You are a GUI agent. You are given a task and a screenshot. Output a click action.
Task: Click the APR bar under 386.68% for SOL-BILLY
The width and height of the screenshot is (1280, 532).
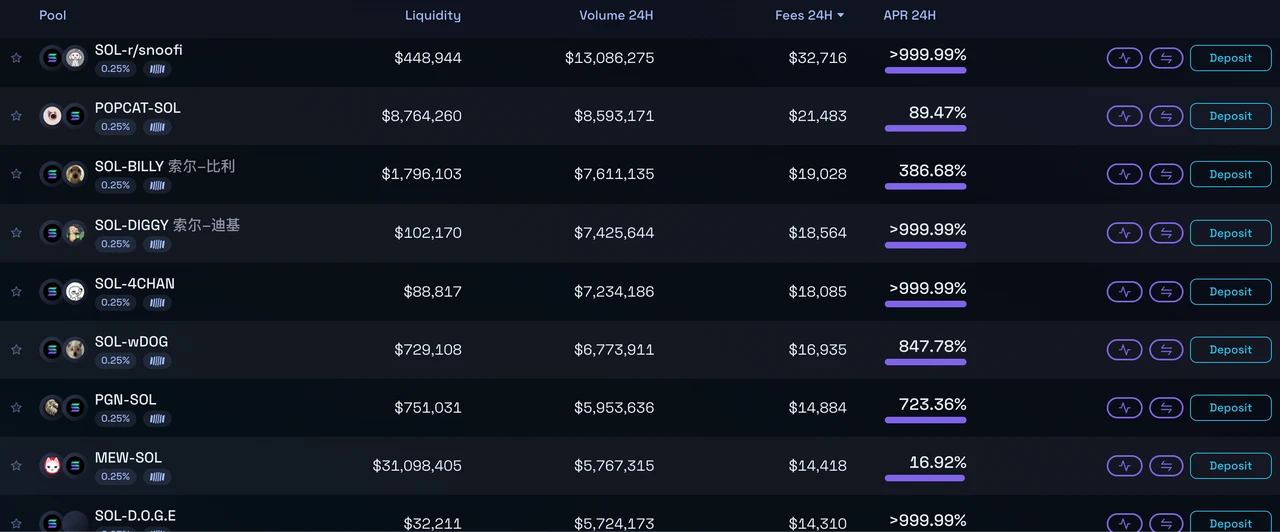925,186
